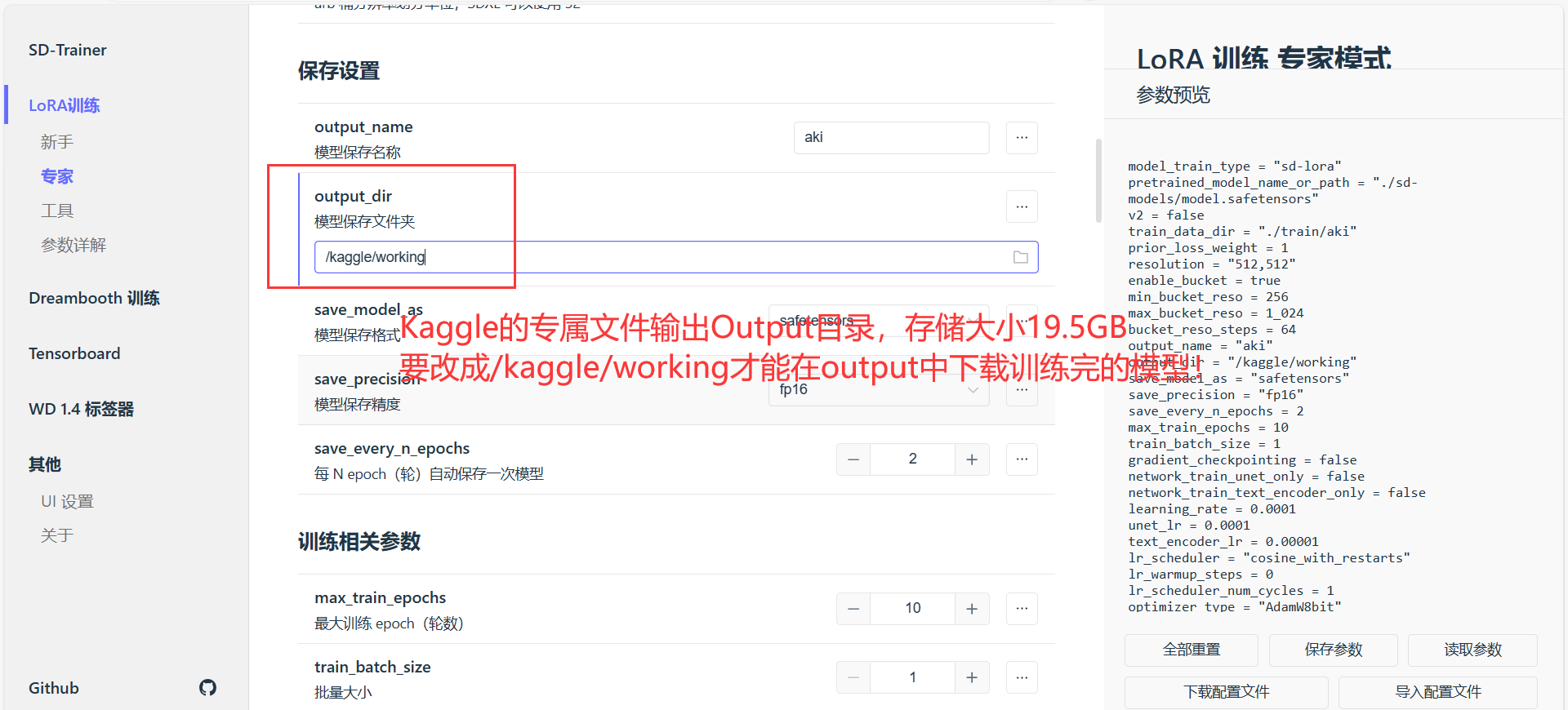This screenshot has height=710, width=1568.
Task: Go to Tensorboard in the sidebar
Action: 74,353
